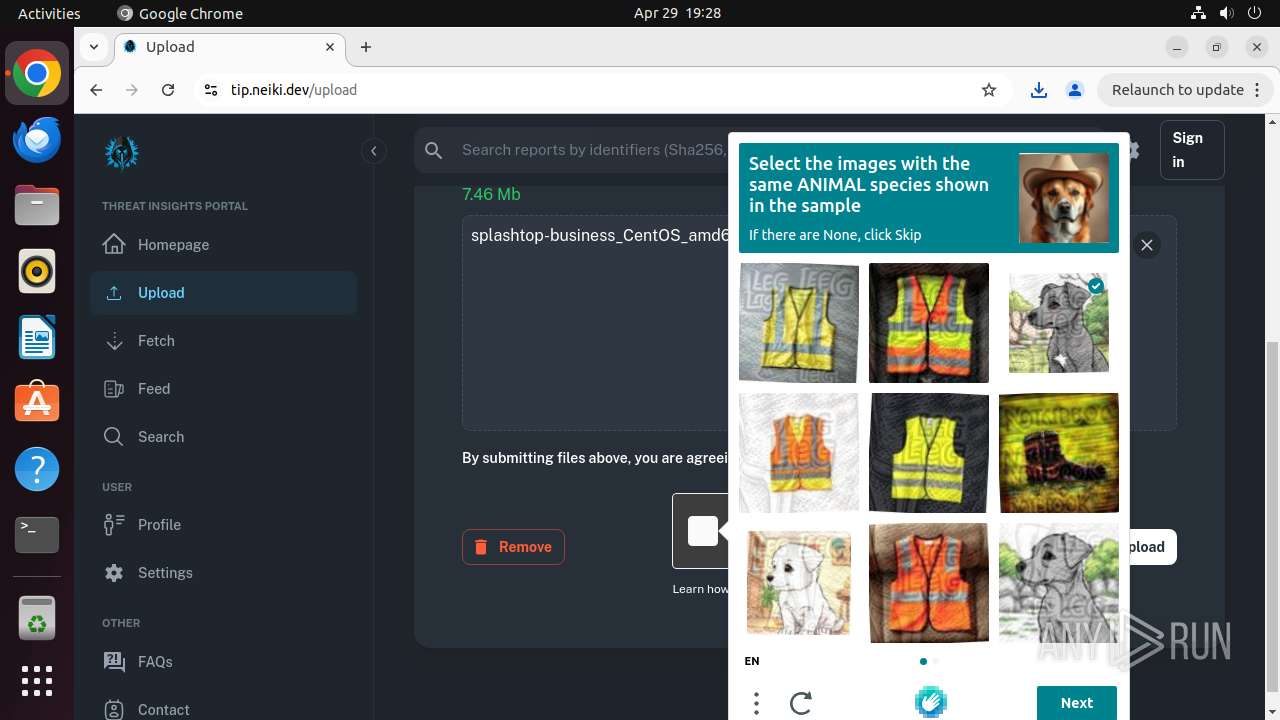Switch to the Upload browser tab

coord(230,47)
